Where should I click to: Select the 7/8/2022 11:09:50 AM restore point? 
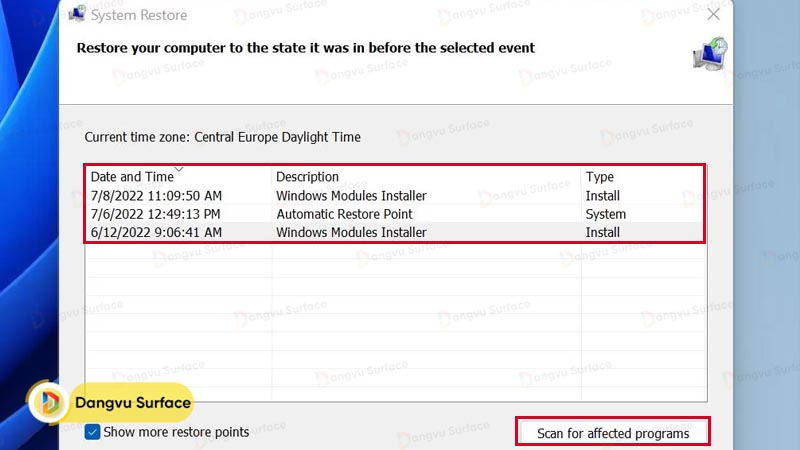click(x=156, y=196)
